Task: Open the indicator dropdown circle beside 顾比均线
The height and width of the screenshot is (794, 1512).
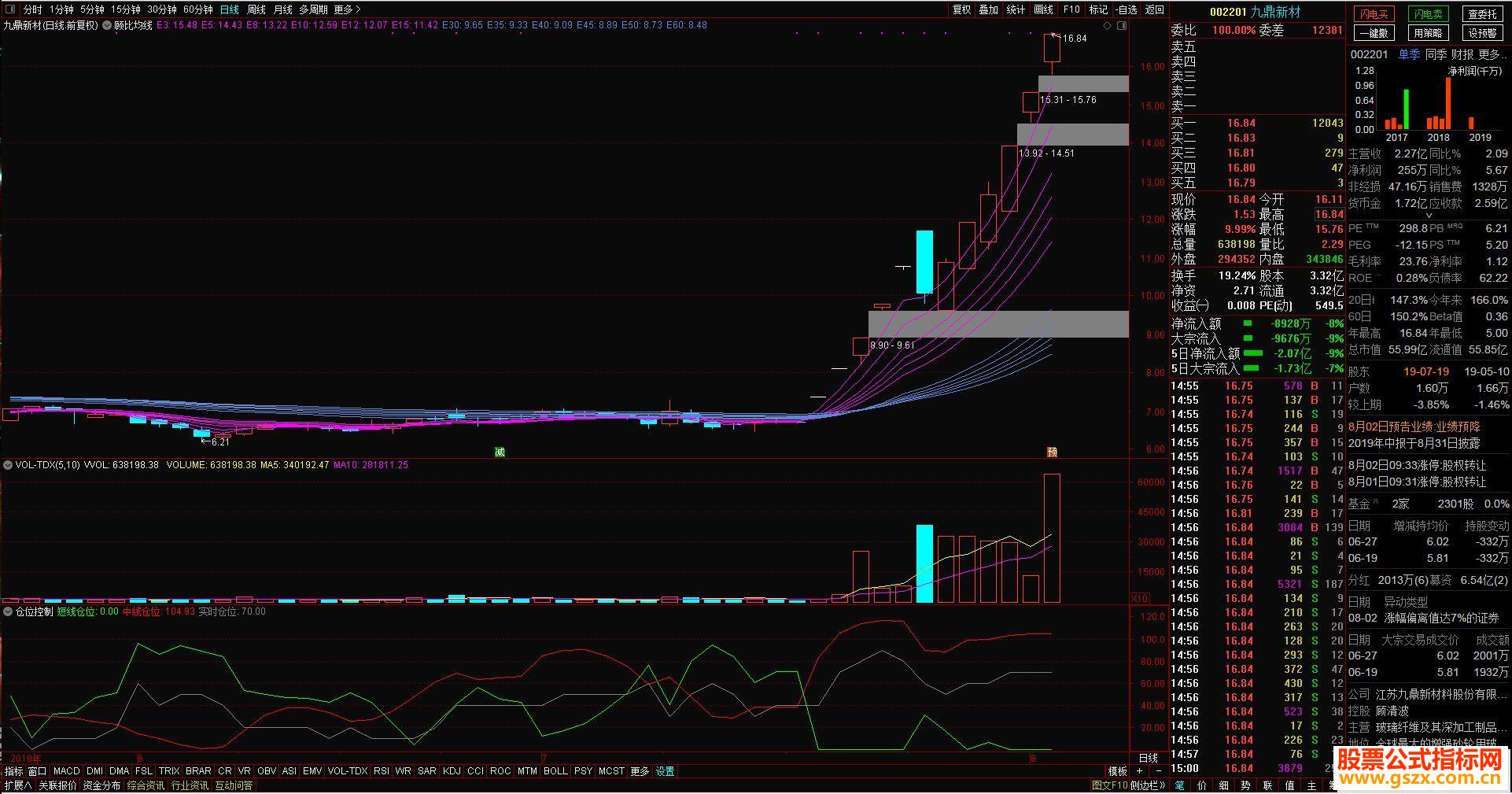Action: (x=106, y=25)
